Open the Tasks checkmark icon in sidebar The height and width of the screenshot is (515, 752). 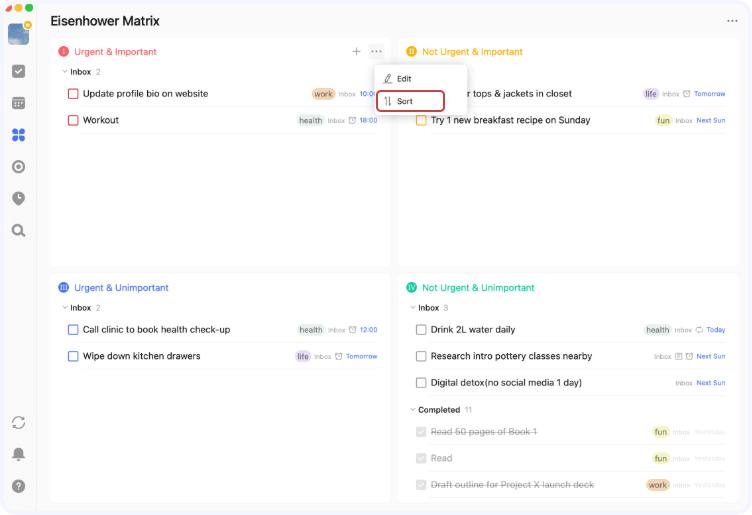(x=18, y=71)
